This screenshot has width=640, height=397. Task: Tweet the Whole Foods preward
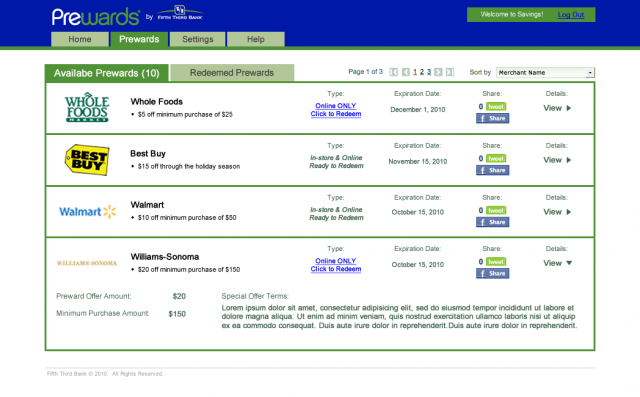496,106
